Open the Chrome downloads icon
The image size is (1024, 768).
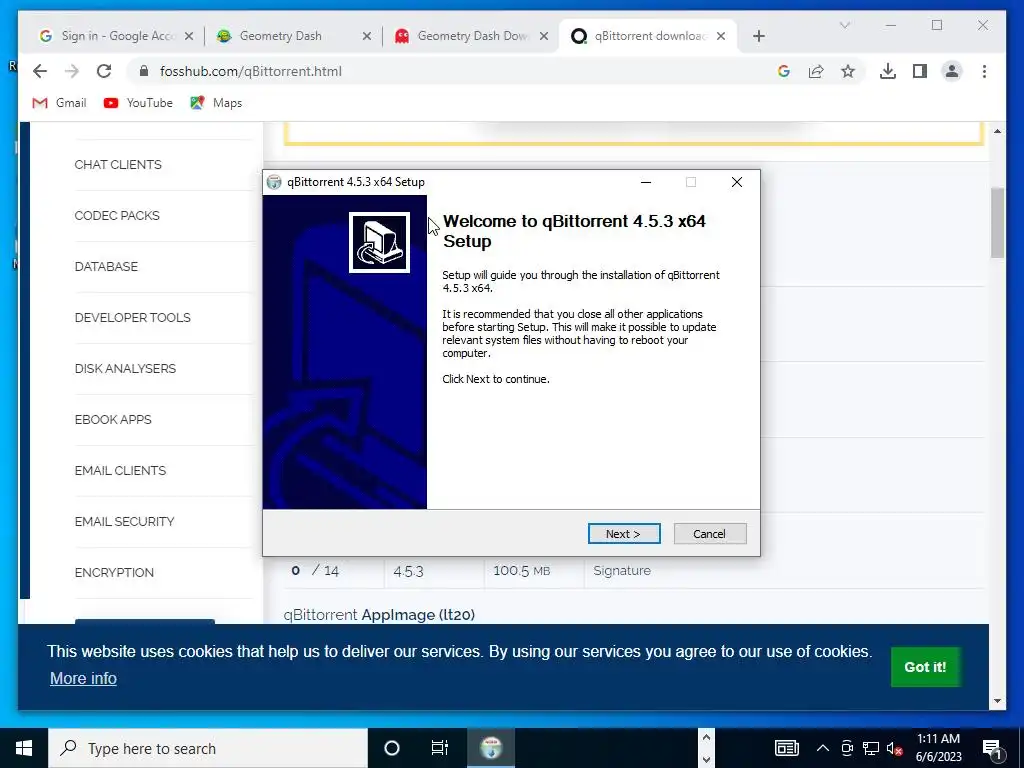point(888,71)
